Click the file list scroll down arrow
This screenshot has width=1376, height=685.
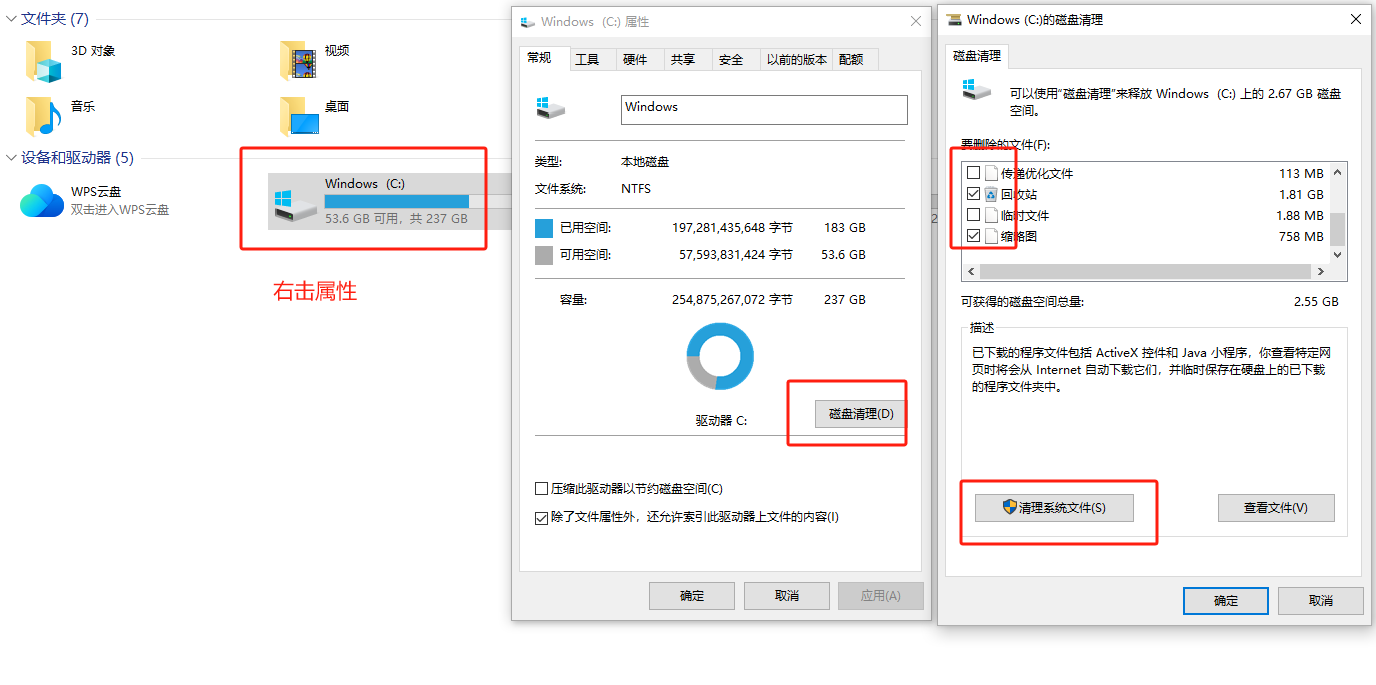point(1338,254)
